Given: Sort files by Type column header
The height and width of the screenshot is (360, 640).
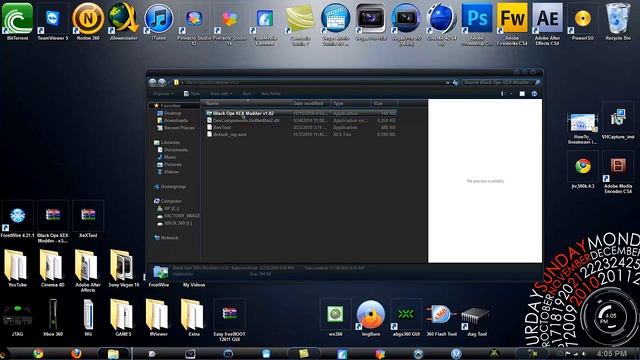Looking at the screenshot, I should click(x=351, y=103).
